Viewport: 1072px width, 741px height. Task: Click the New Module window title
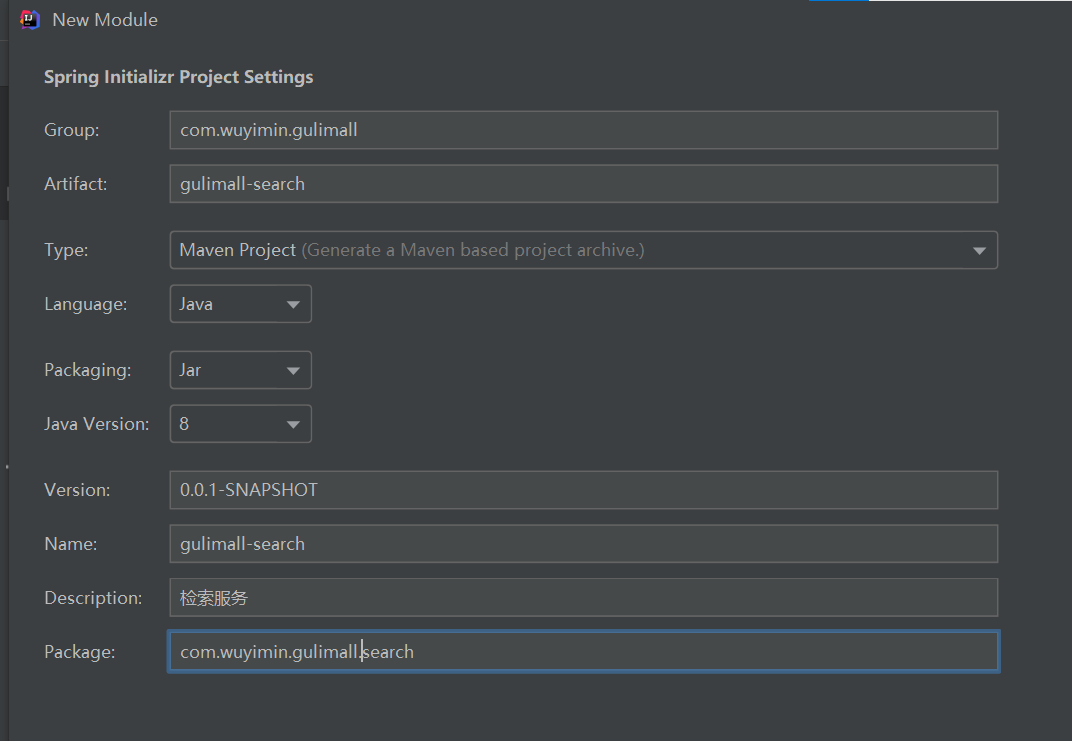[x=105, y=20]
